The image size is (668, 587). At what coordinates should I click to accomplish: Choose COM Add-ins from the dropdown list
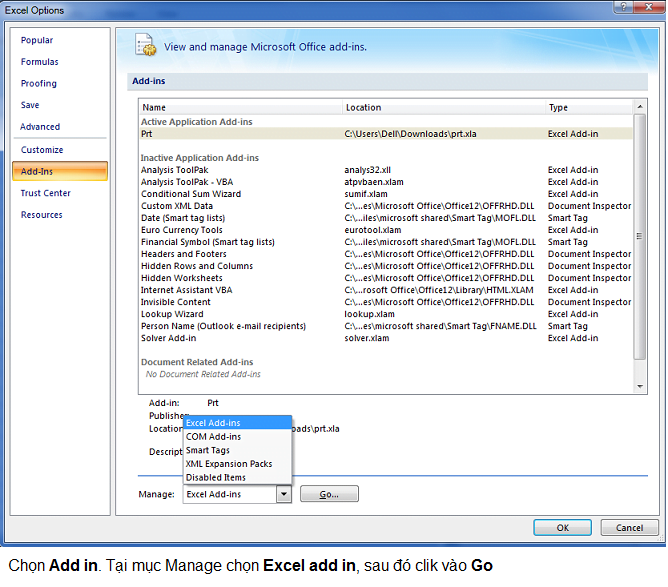213,437
